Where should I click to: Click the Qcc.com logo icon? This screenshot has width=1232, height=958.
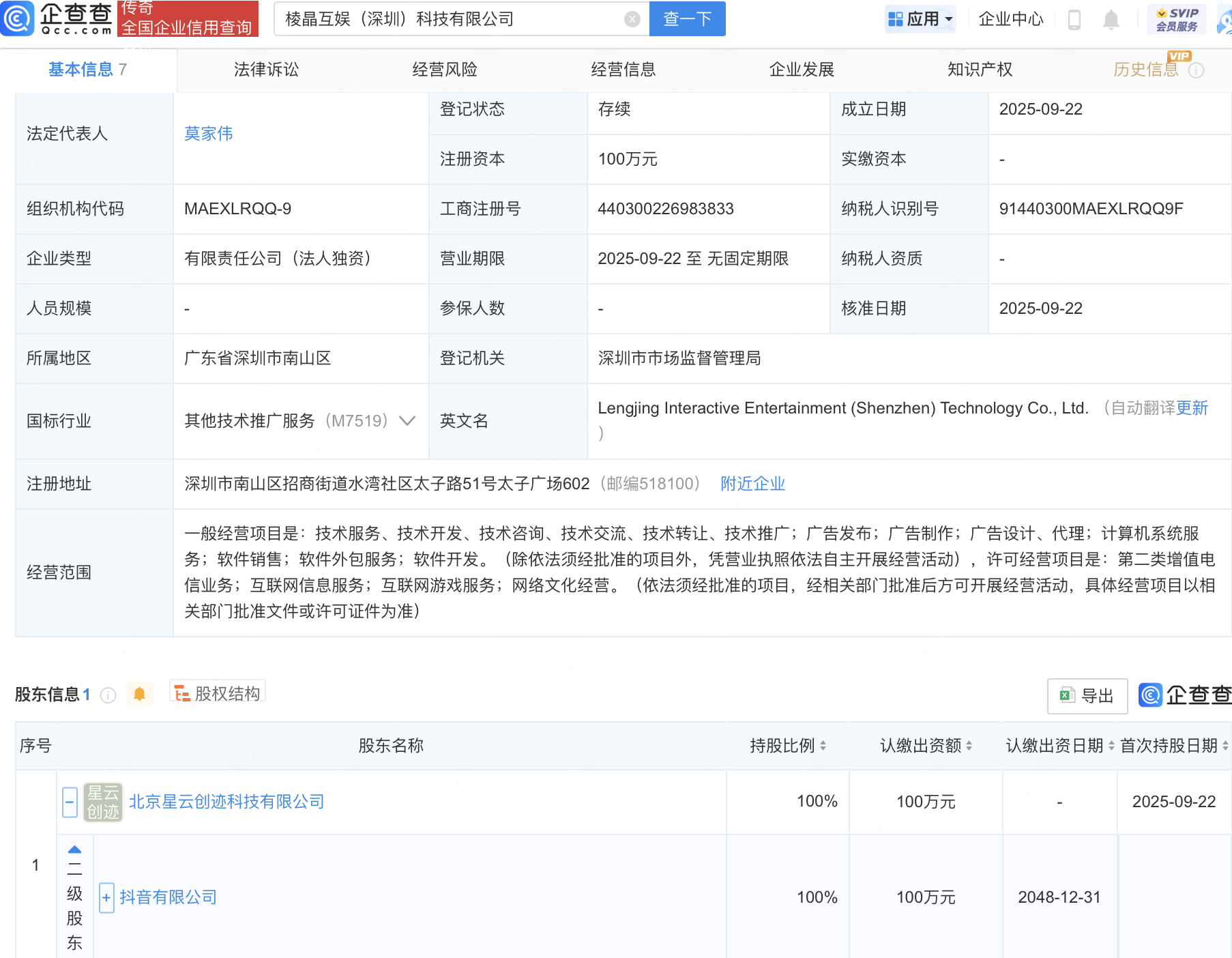pyautogui.click(x=18, y=18)
